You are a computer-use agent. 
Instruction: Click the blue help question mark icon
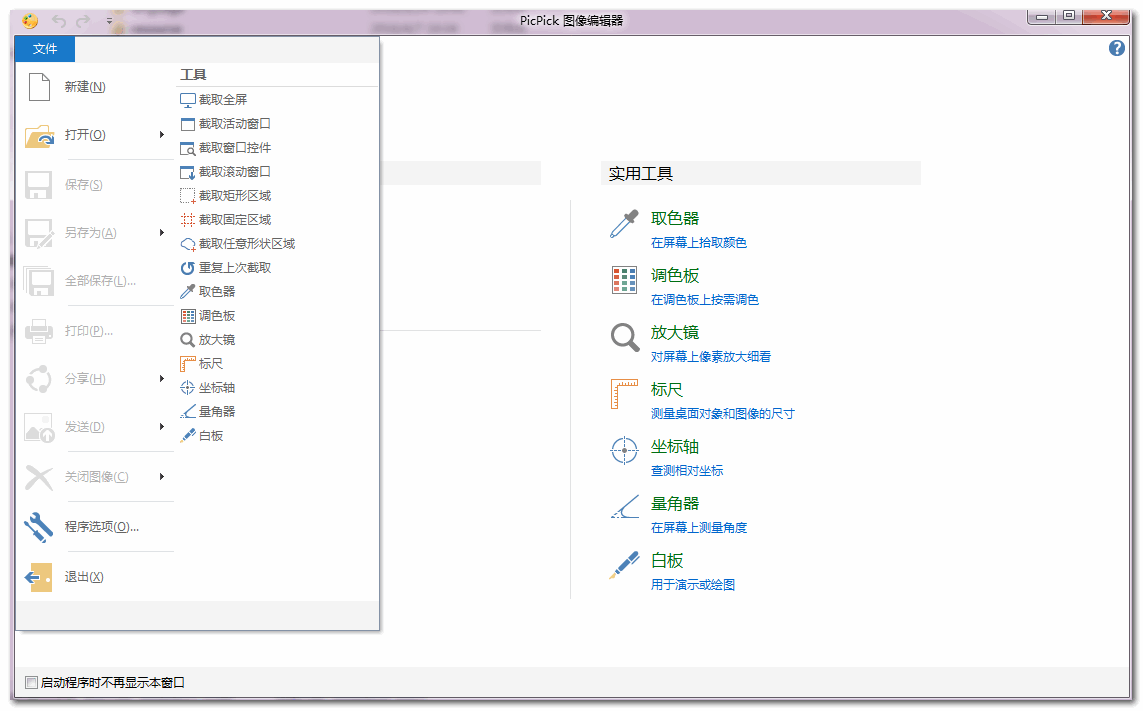pos(1117,48)
